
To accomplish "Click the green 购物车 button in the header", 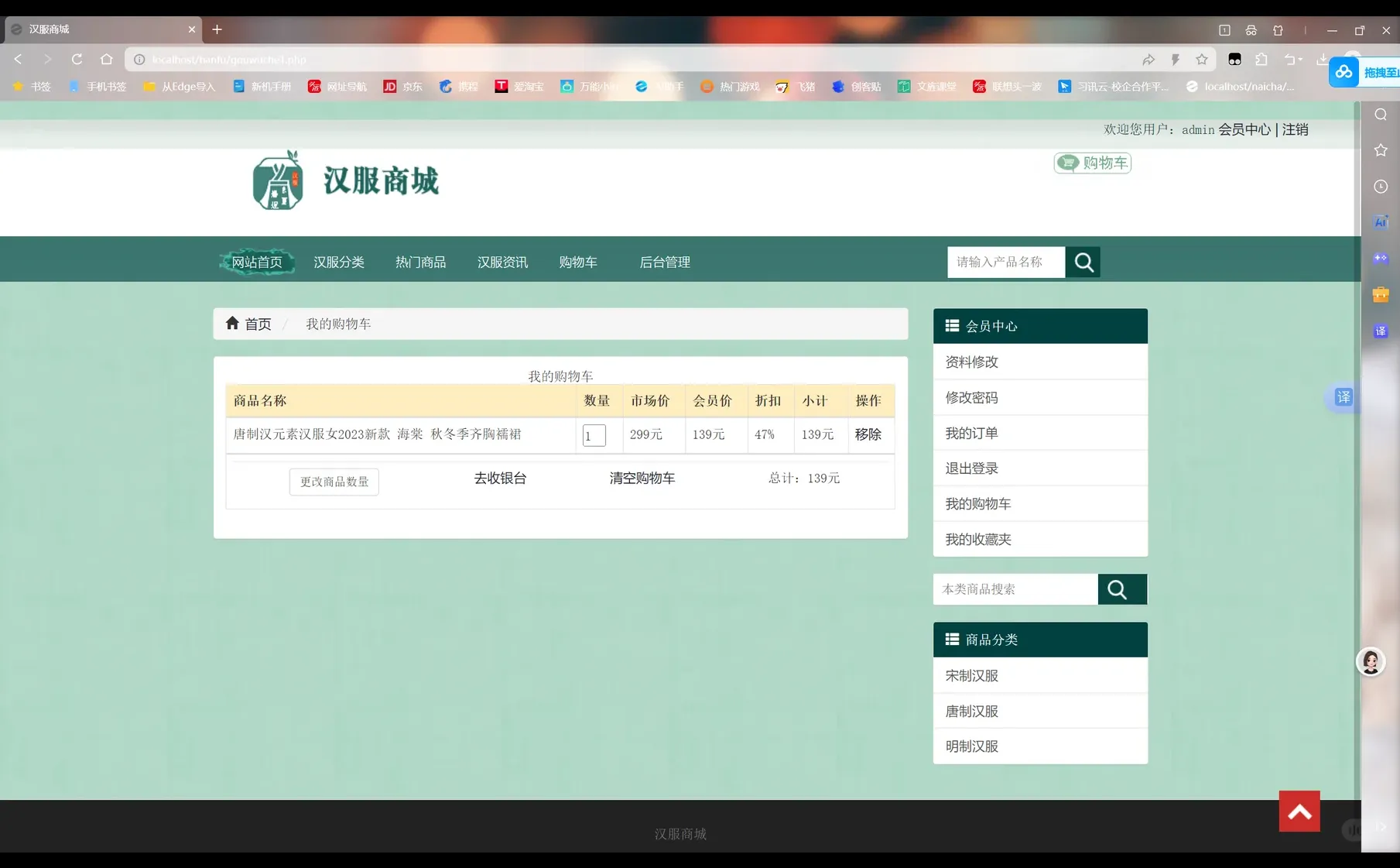I will (1093, 163).
